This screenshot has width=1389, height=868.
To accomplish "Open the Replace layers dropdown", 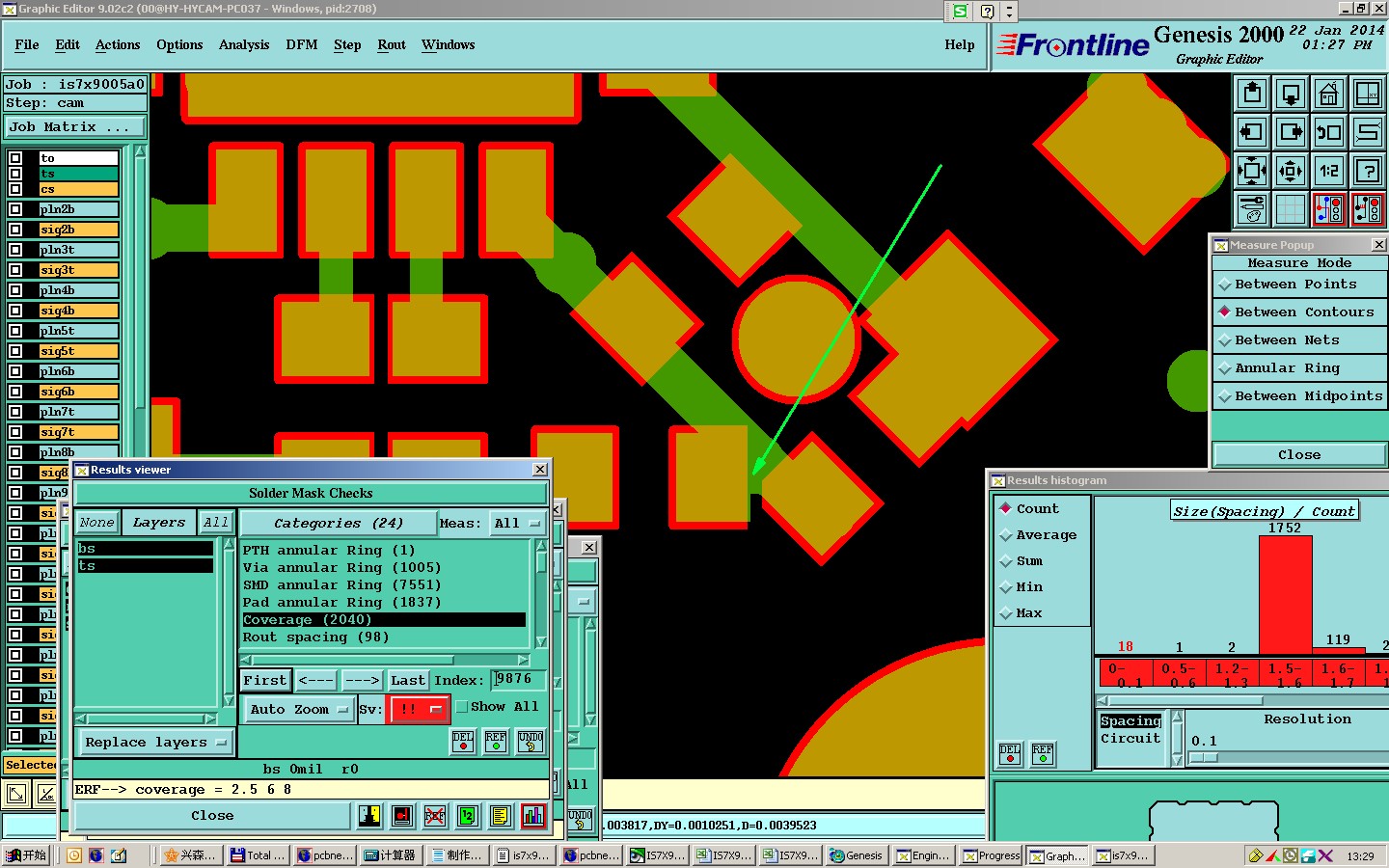I will click(x=155, y=743).
